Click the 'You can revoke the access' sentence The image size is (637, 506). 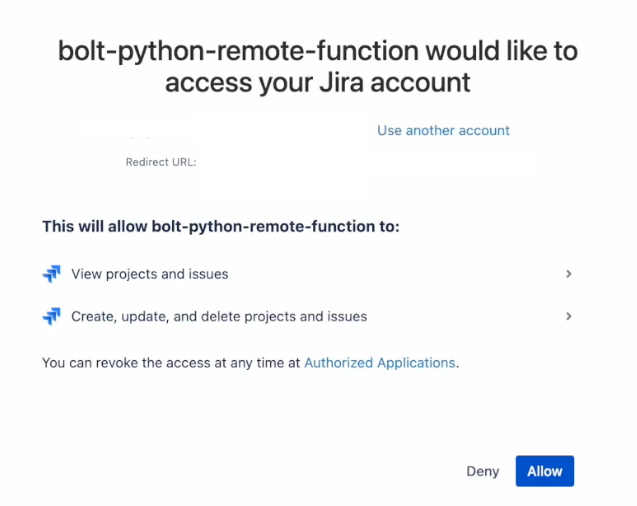(x=170, y=363)
